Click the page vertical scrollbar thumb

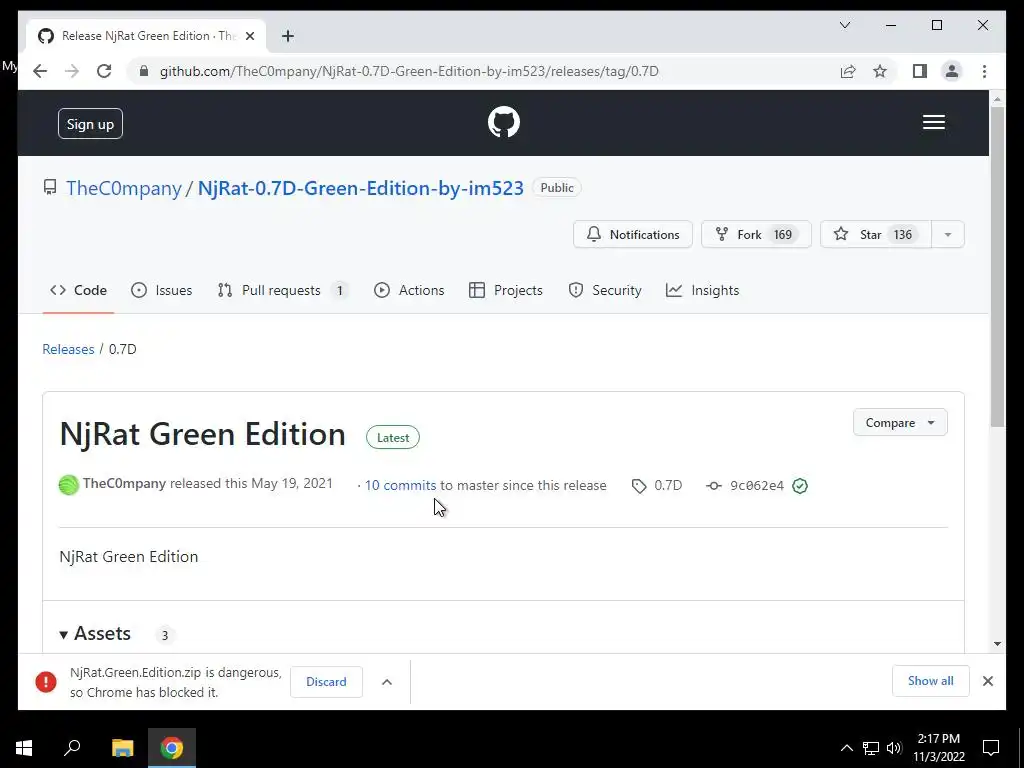997,266
